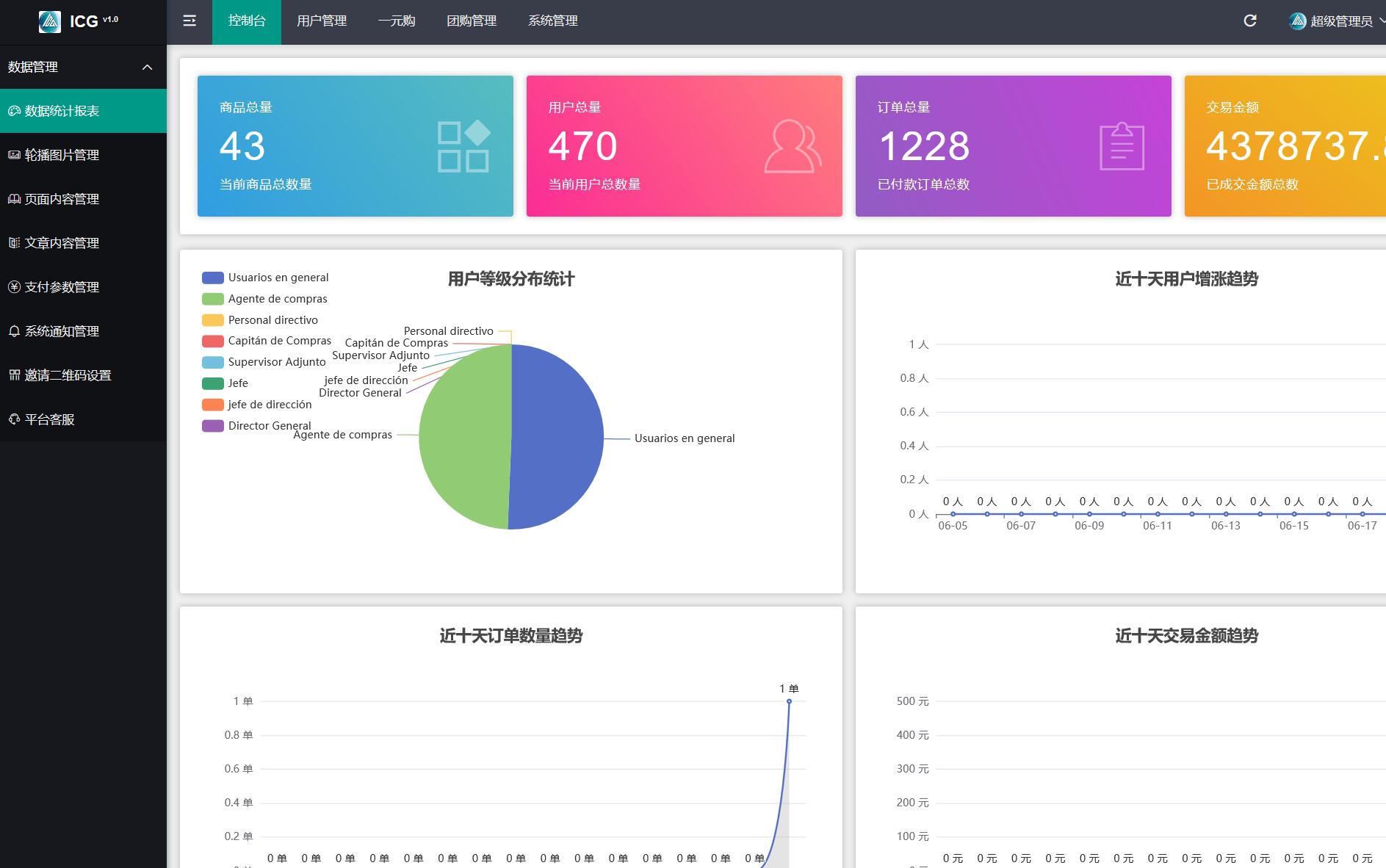This screenshot has width=1386, height=868.
Task: Click the 06-05 date label on user chart
Action: pyautogui.click(x=953, y=526)
